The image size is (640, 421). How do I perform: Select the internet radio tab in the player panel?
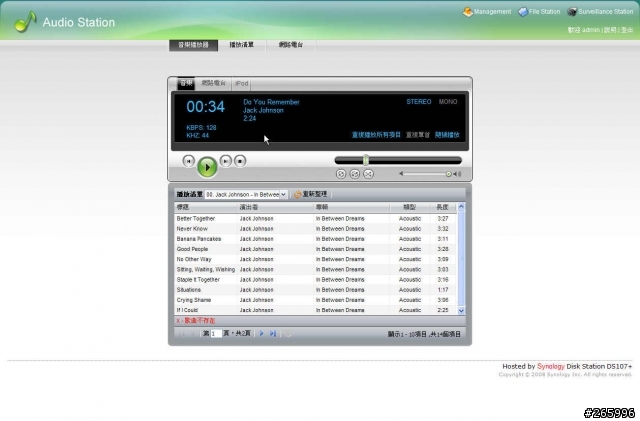pos(213,83)
